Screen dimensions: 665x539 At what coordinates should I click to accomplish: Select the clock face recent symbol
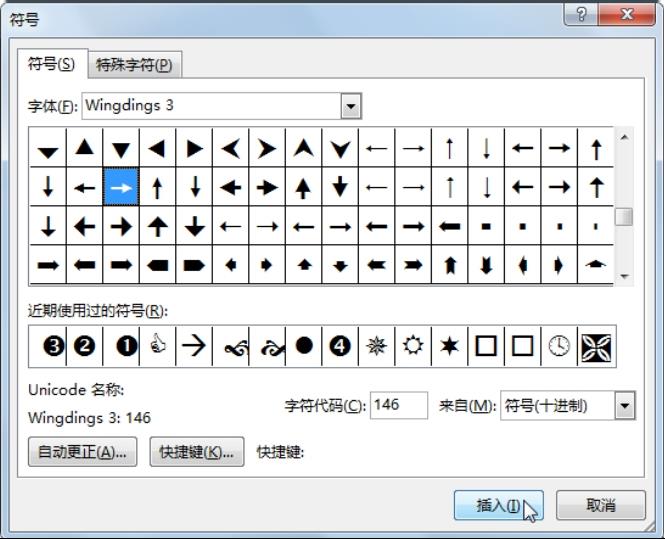tap(560, 346)
